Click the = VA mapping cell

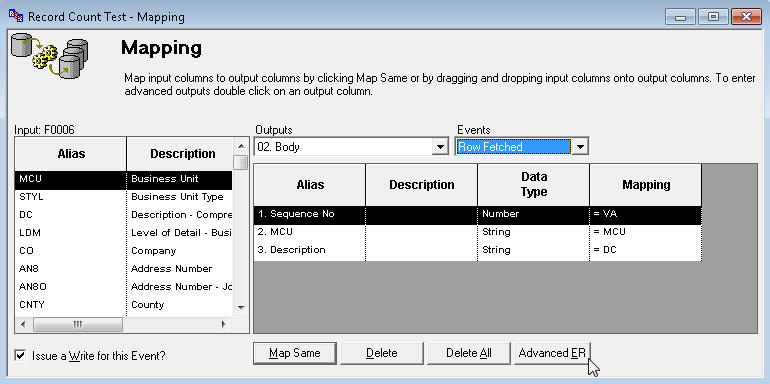tap(645, 215)
